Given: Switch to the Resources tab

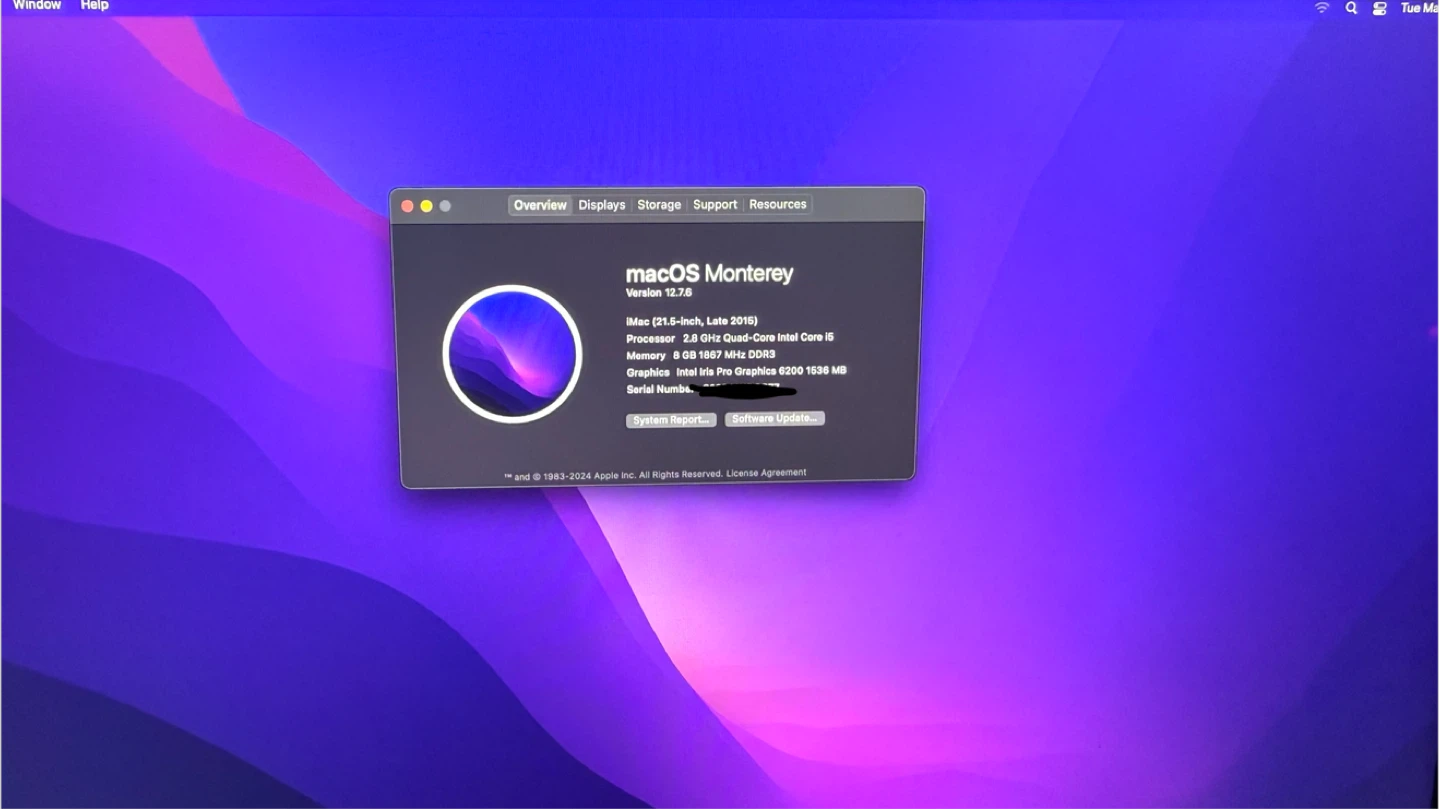Looking at the screenshot, I should coord(778,204).
